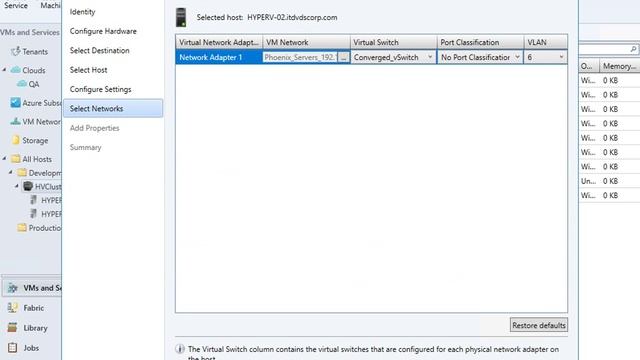Click the VM Network browse ellipsis button
640x360 pixels.
pos(344,57)
